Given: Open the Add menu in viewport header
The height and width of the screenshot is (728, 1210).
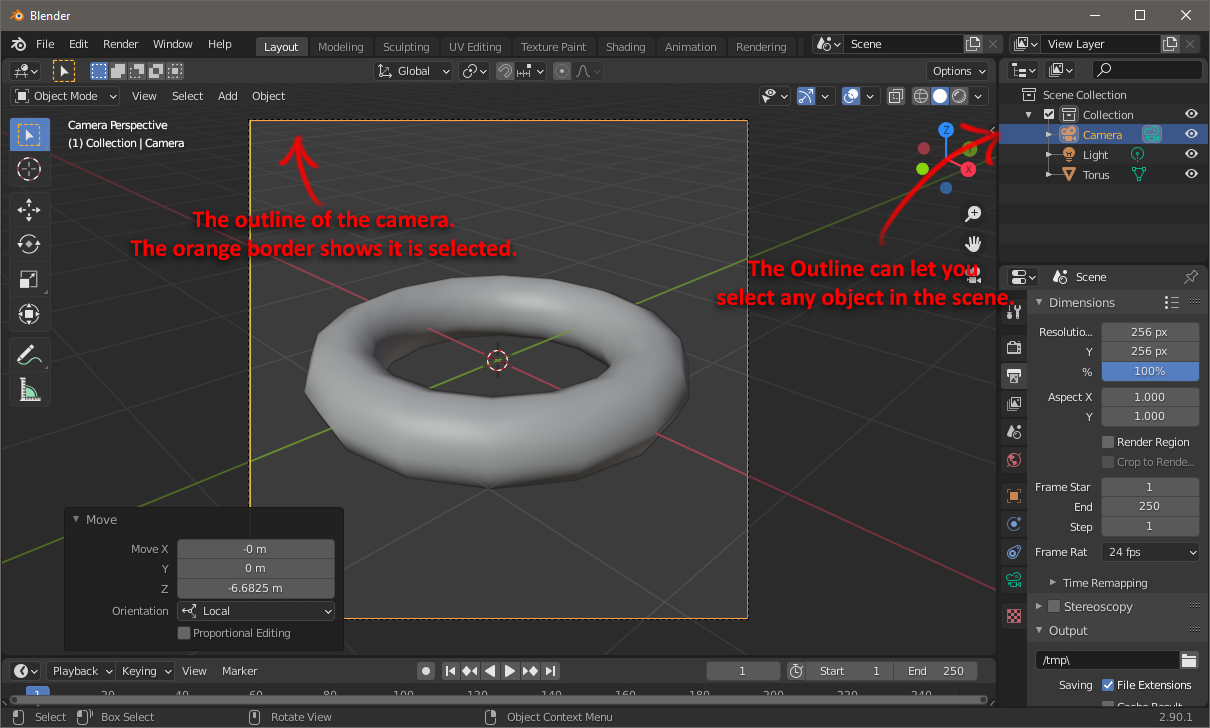Looking at the screenshot, I should 228,96.
